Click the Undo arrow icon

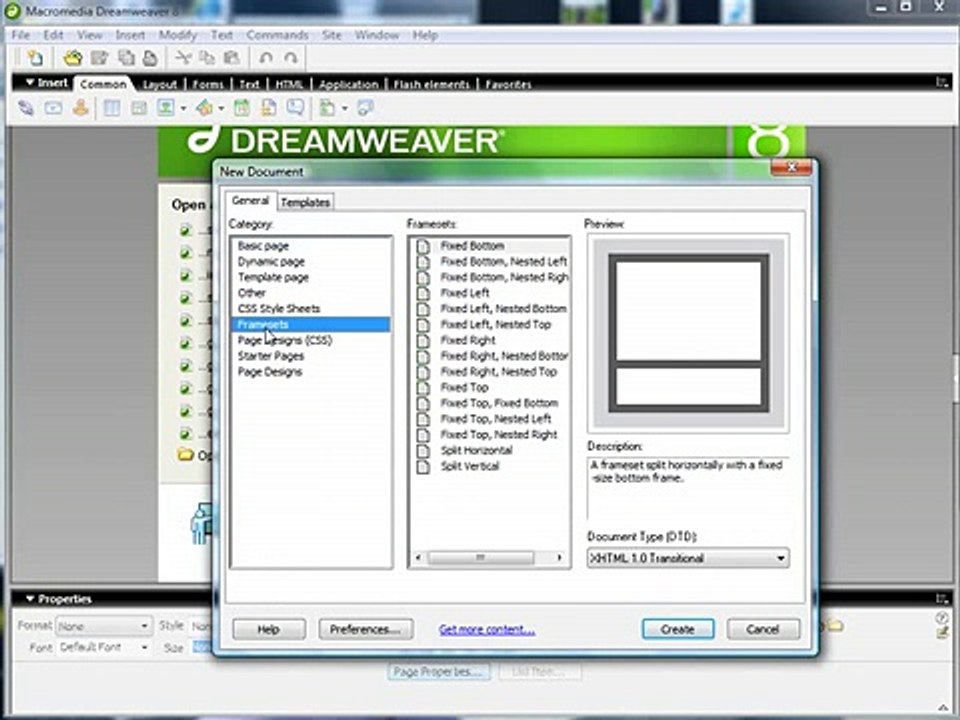tap(266, 58)
